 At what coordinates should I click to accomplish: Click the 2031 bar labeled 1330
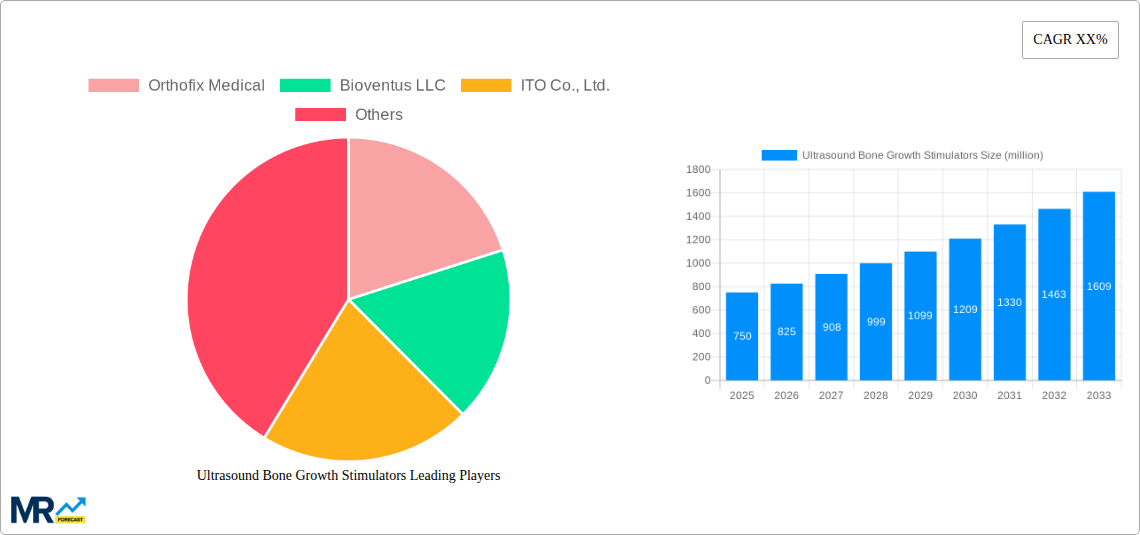(1009, 302)
